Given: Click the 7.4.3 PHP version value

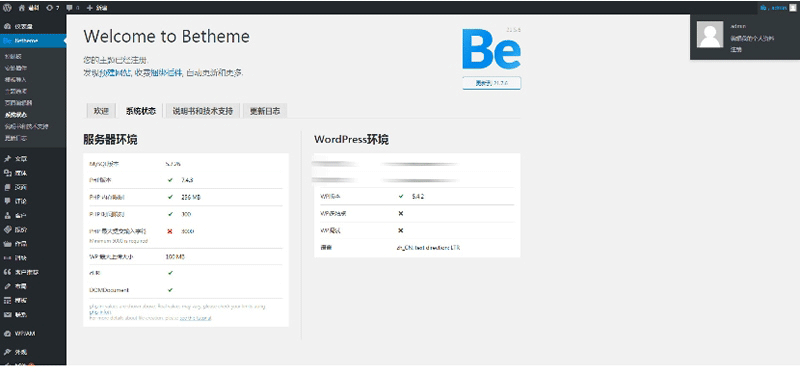Looking at the screenshot, I should 187,180.
